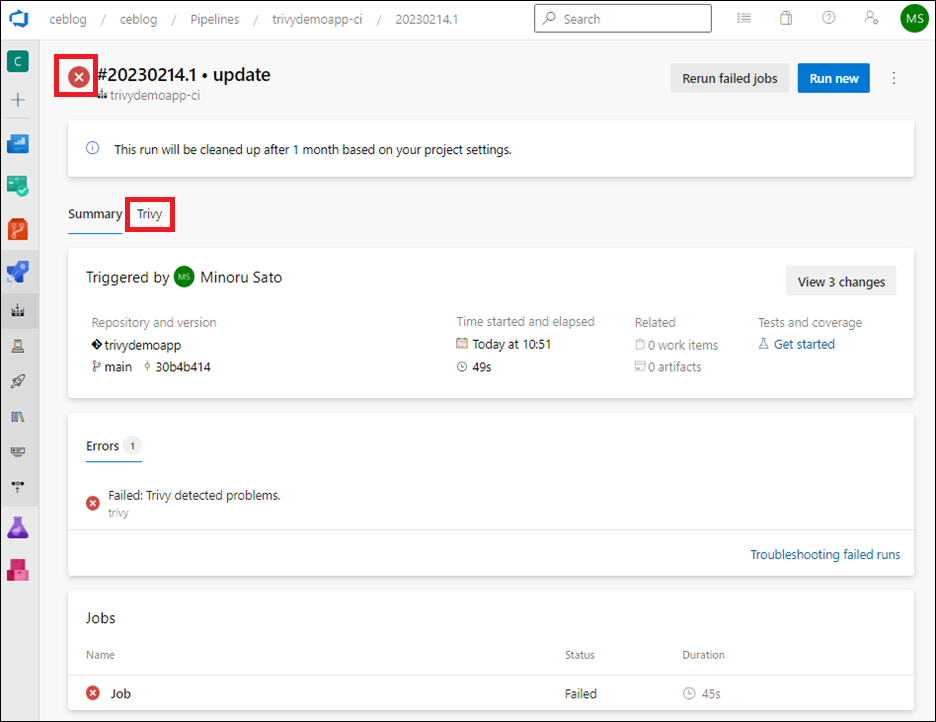Click the Run new button

[x=833, y=78]
